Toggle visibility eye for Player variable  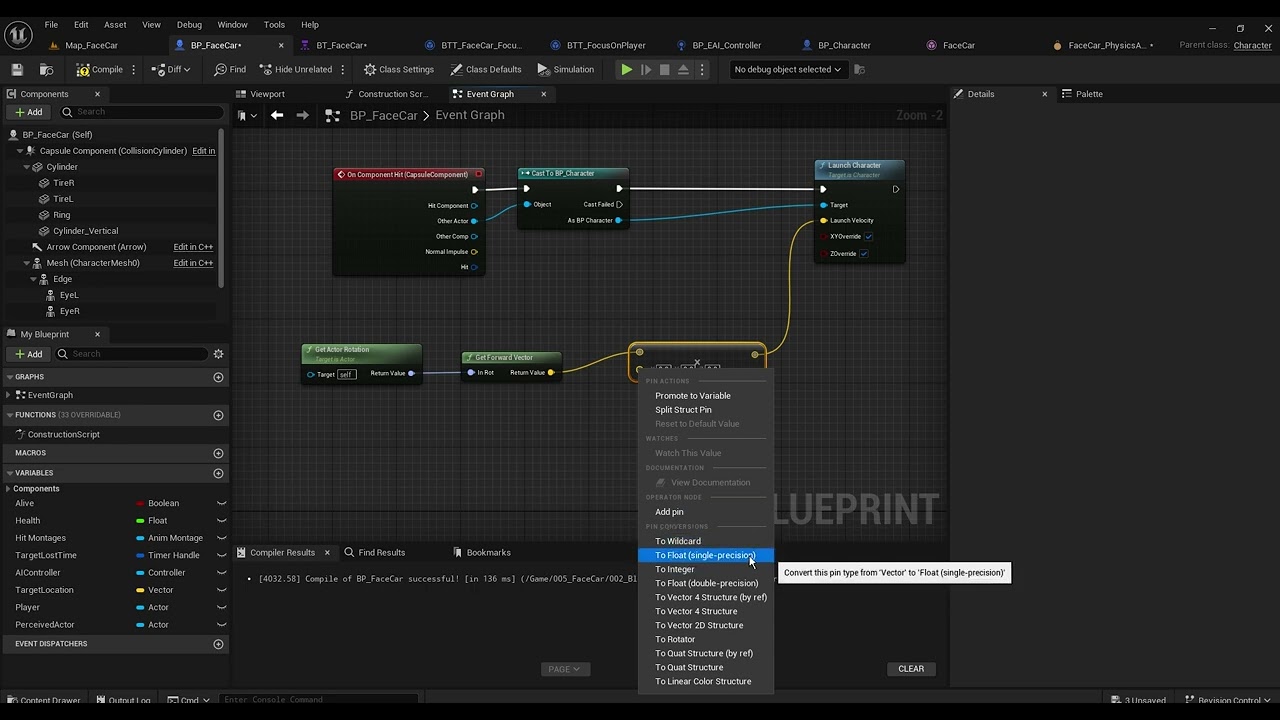pyautogui.click(x=222, y=607)
